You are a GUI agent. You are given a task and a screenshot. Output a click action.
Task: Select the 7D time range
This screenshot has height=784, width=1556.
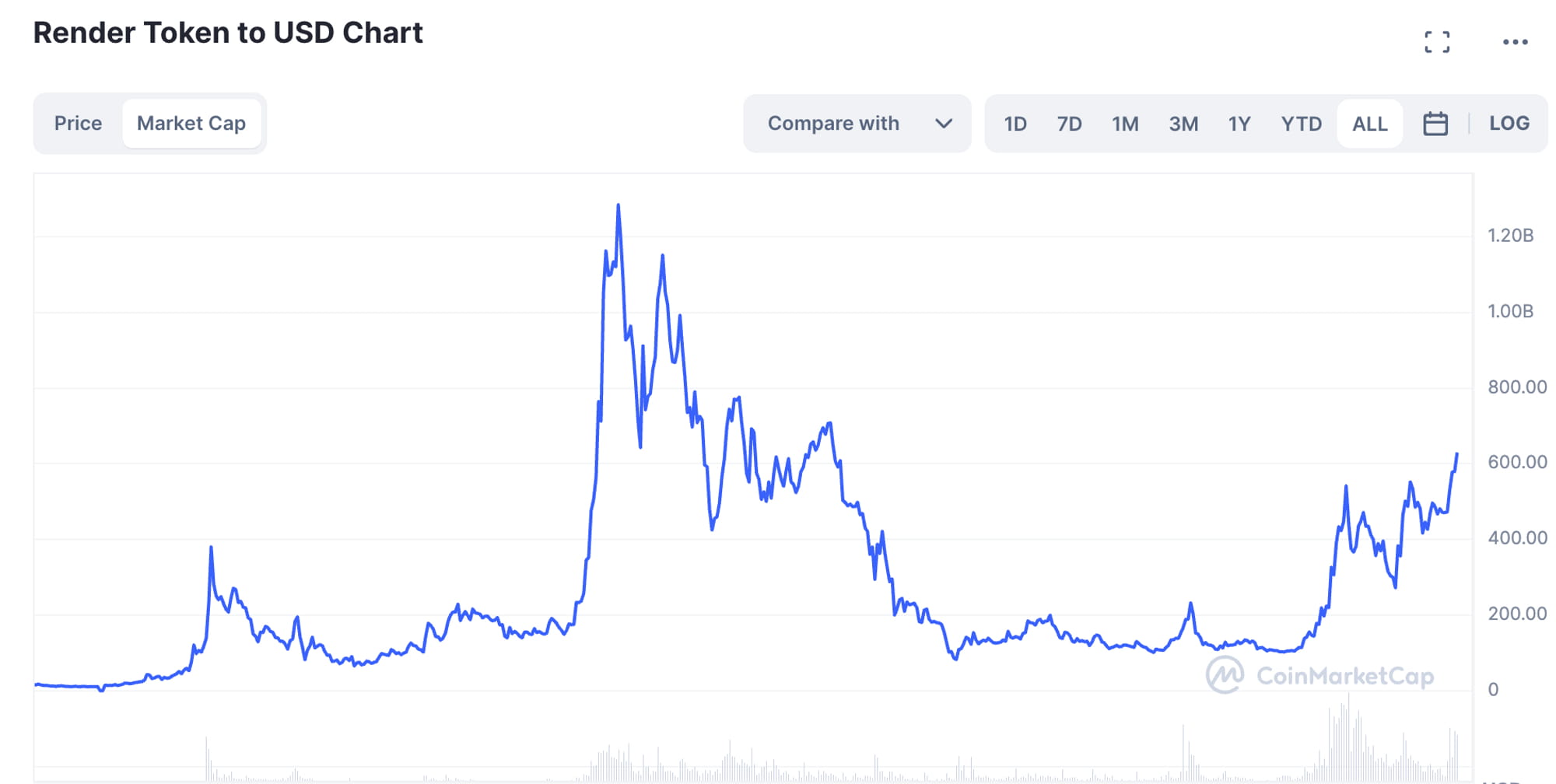(1069, 124)
